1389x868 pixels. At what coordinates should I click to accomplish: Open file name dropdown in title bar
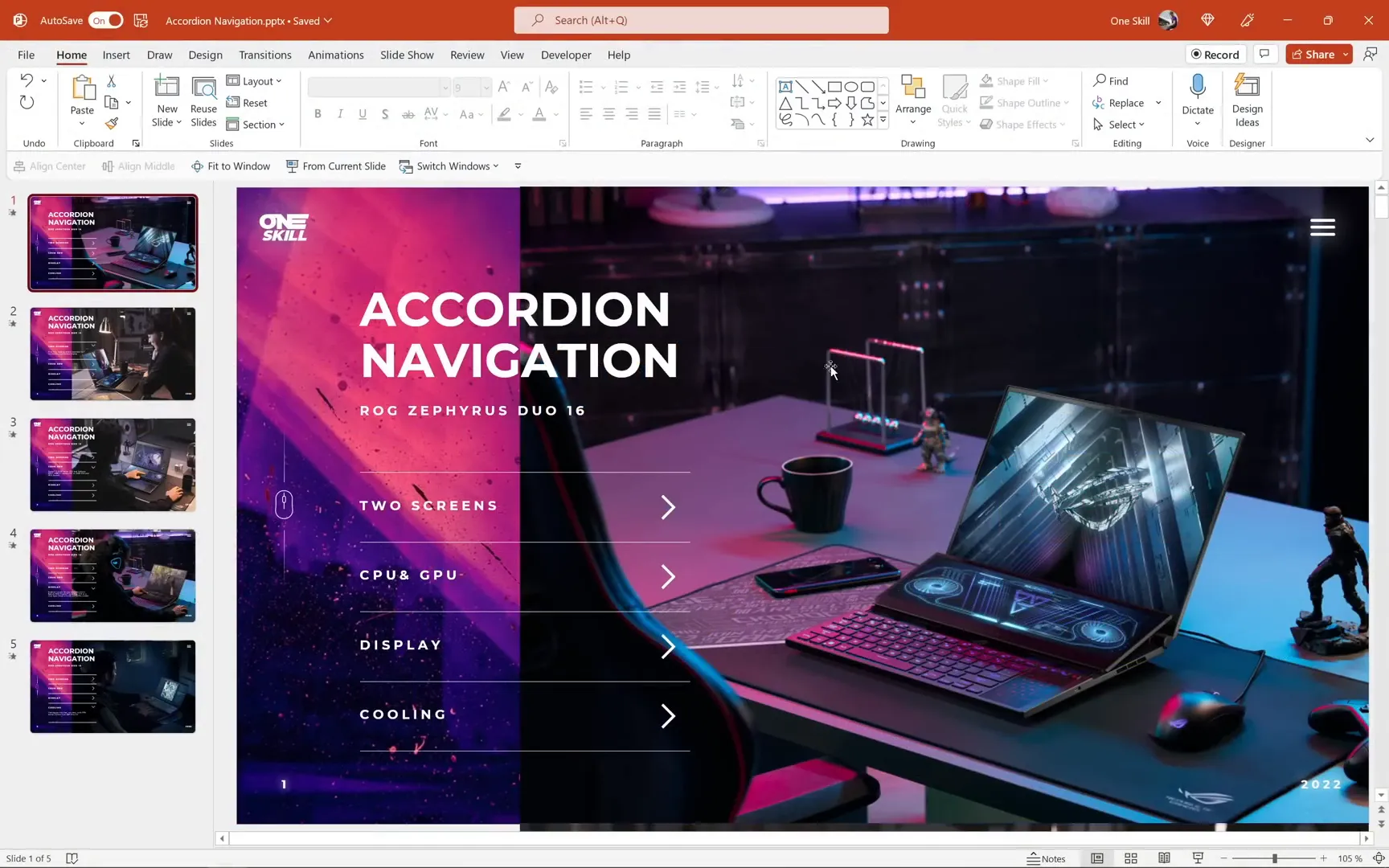[x=328, y=21]
